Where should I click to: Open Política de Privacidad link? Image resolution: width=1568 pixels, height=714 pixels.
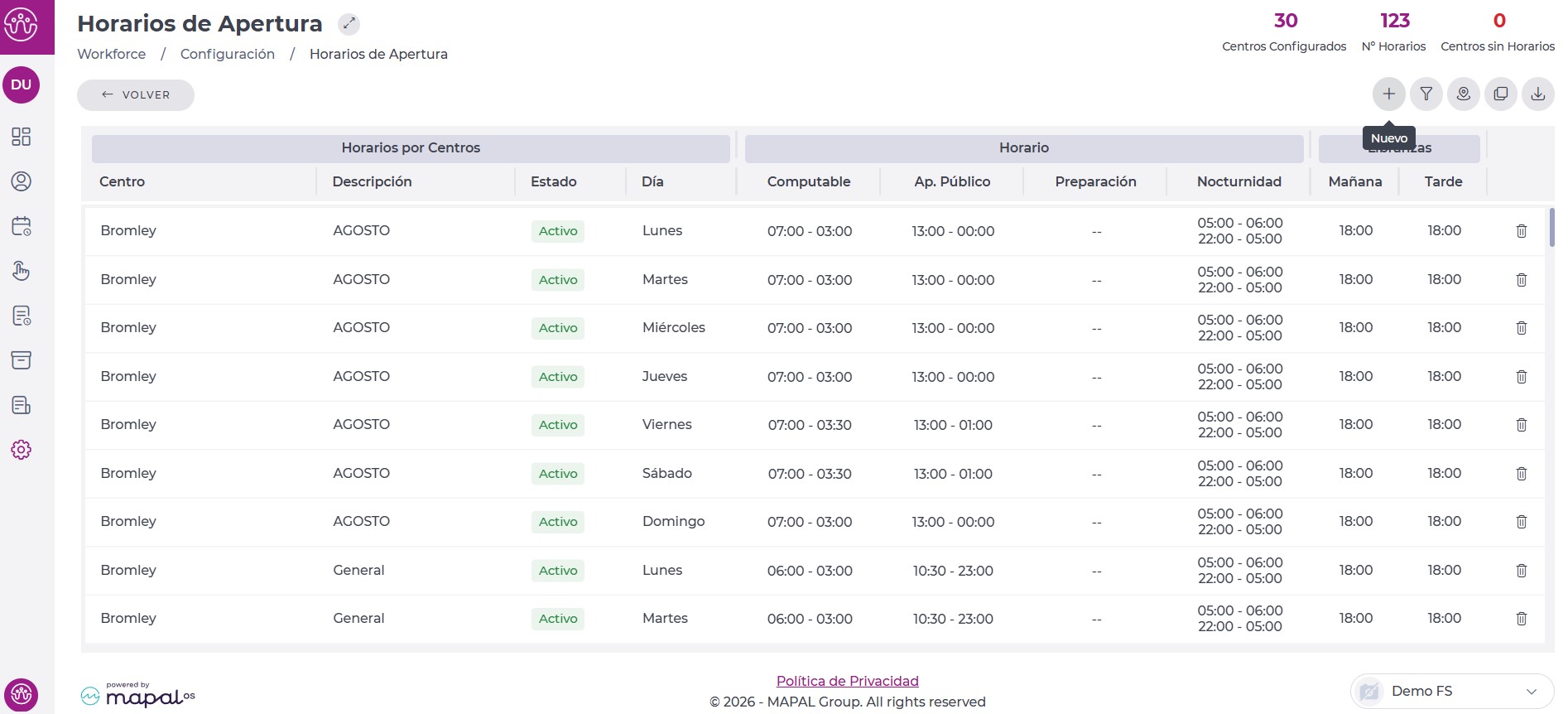(847, 681)
